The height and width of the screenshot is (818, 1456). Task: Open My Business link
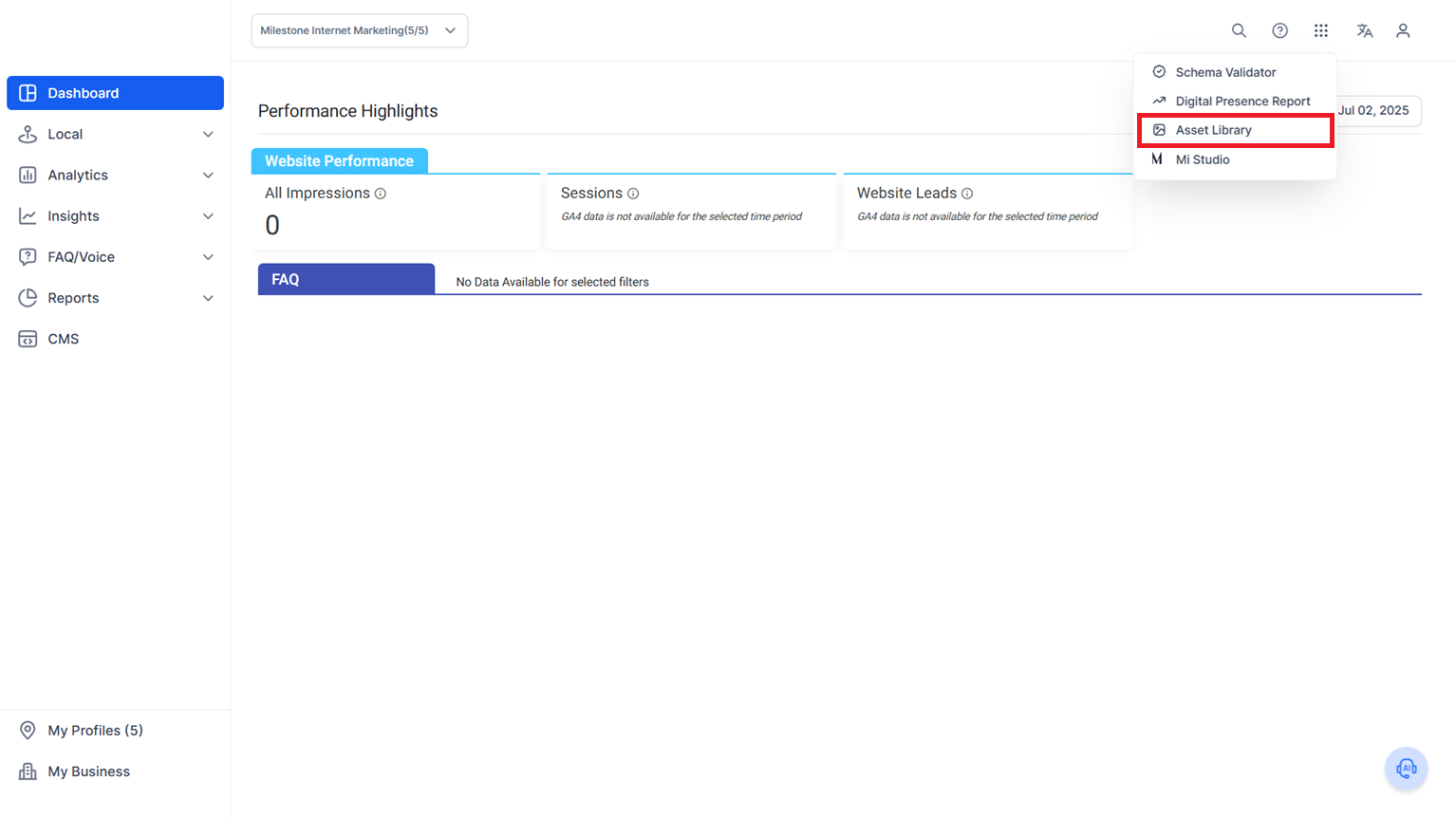coord(88,772)
